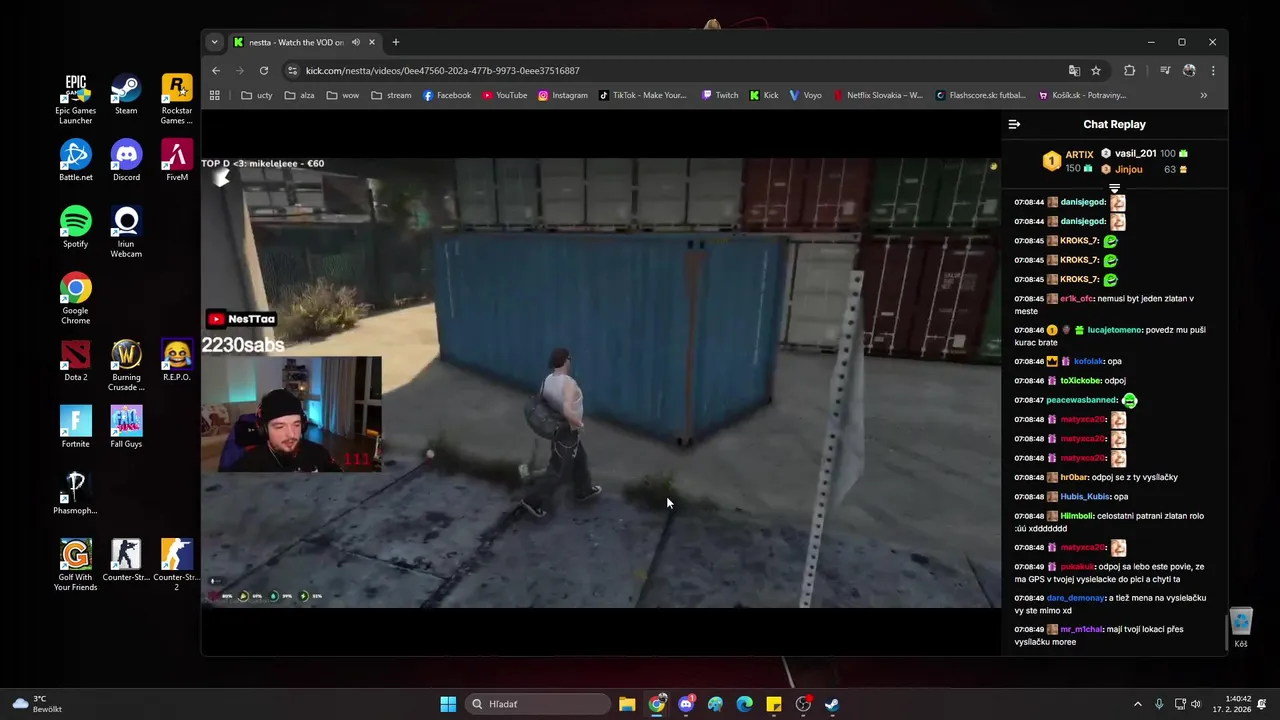Click the Windows taskbar search box

(x=538, y=704)
